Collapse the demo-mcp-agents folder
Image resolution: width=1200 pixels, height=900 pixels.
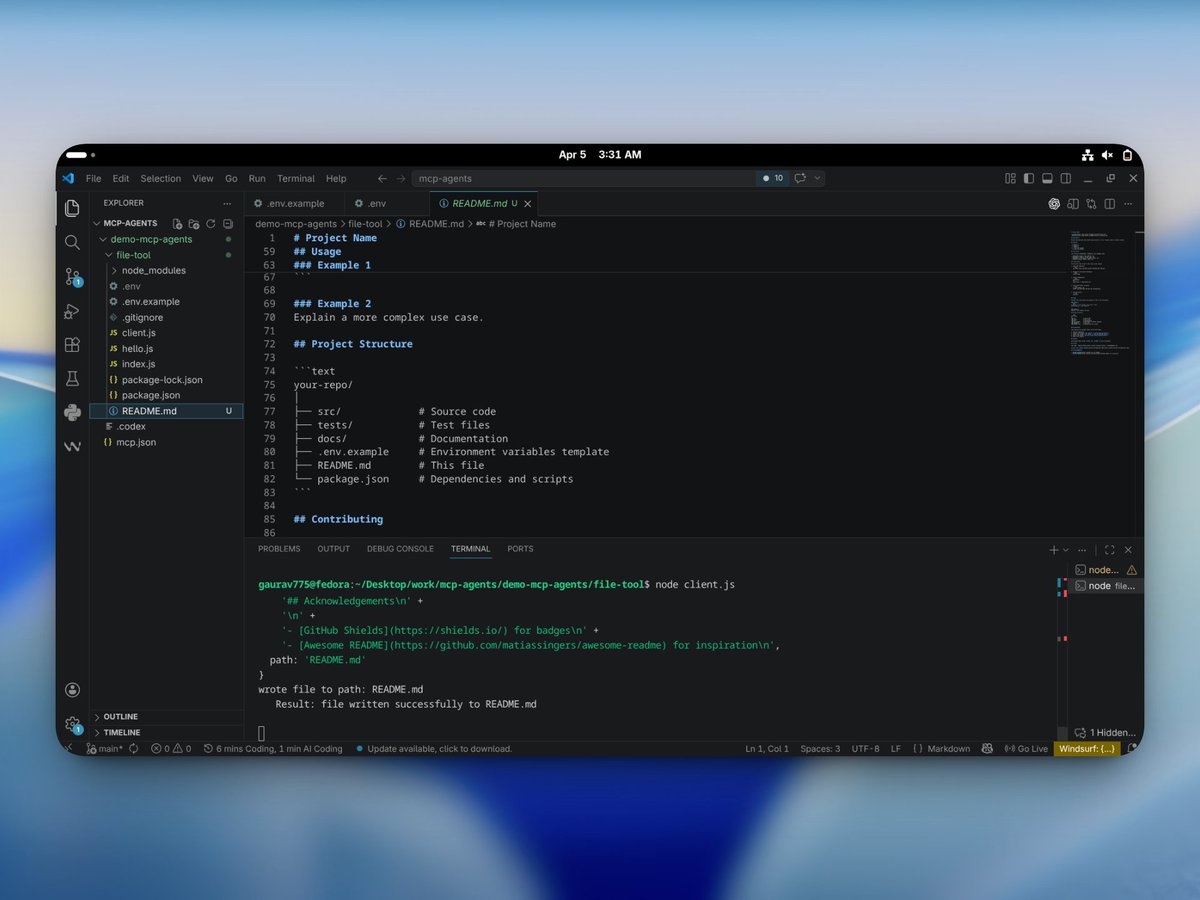tap(102, 239)
